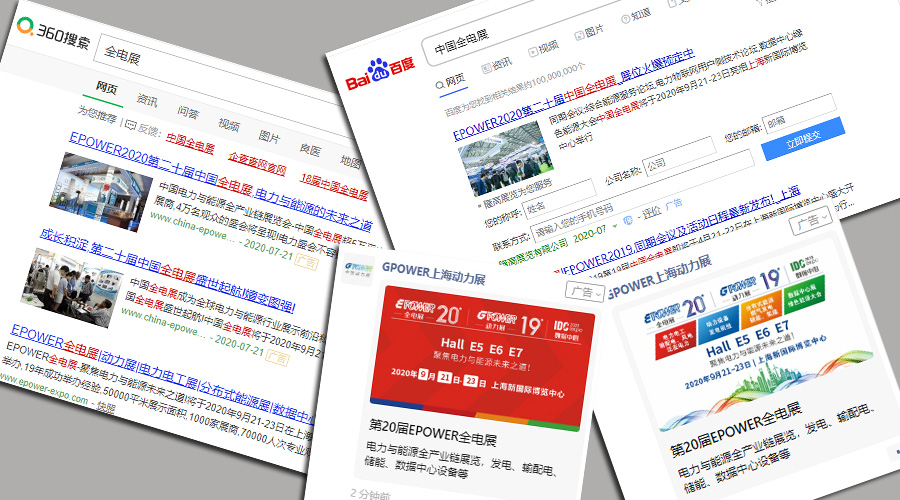
Task: Open 360 result 成长积淀 第二十届中国全电展
Action: [167, 269]
